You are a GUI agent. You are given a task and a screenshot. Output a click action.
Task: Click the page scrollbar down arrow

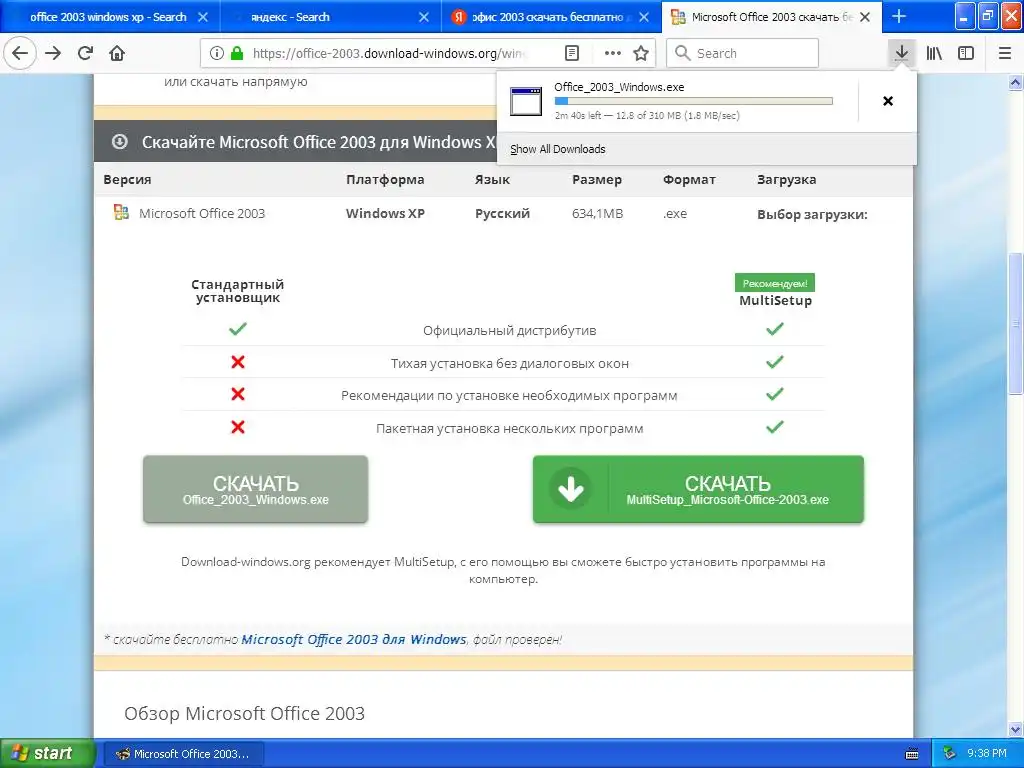[1016, 729]
